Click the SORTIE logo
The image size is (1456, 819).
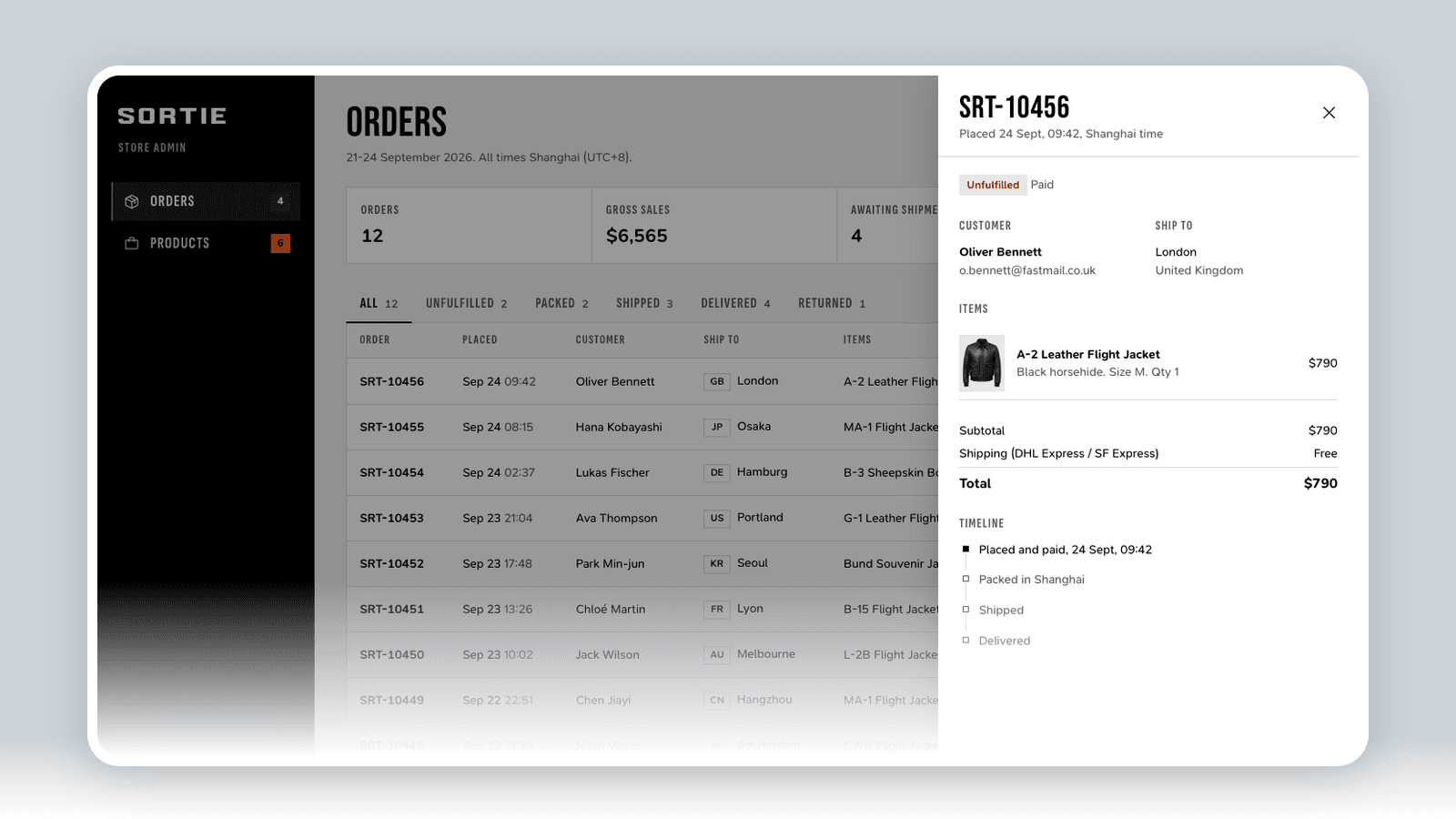click(x=172, y=116)
